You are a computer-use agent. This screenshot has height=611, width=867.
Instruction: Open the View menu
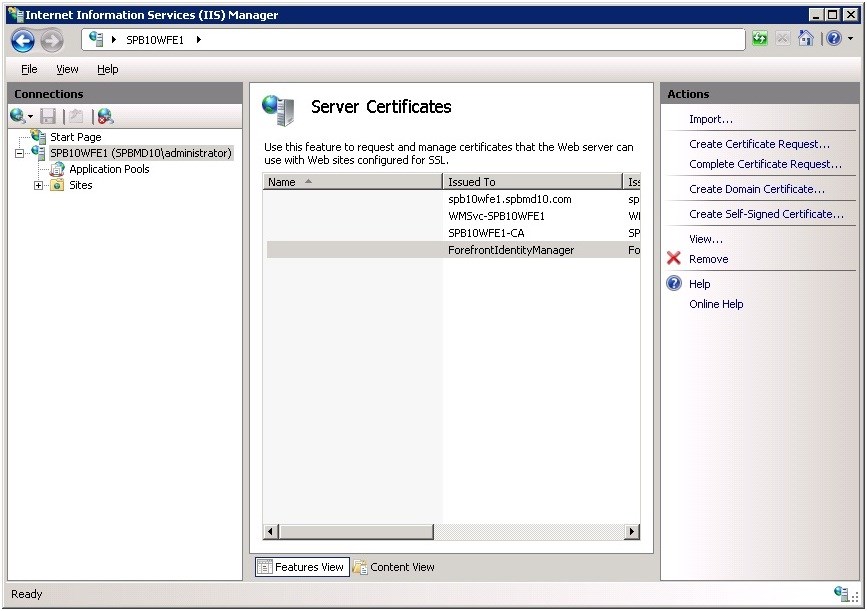[67, 69]
